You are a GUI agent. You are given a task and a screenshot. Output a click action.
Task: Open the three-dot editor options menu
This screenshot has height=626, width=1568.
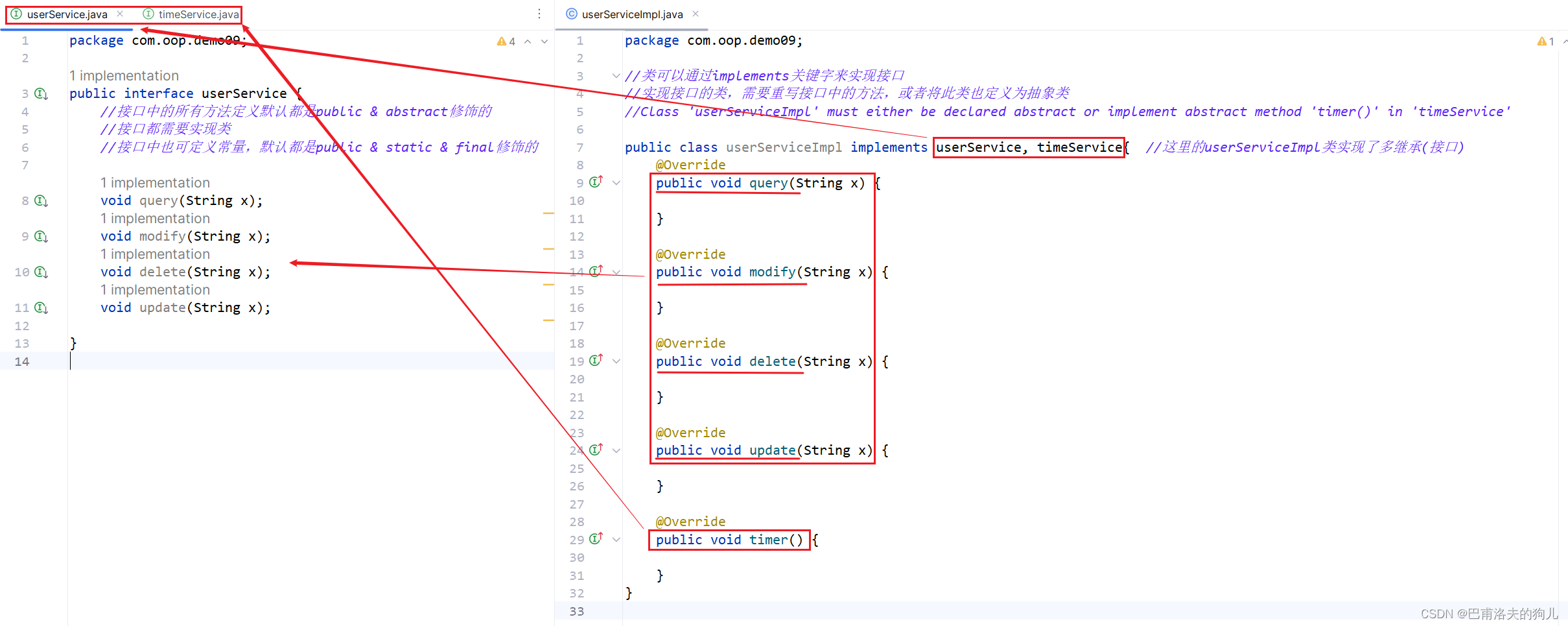[x=540, y=13]
